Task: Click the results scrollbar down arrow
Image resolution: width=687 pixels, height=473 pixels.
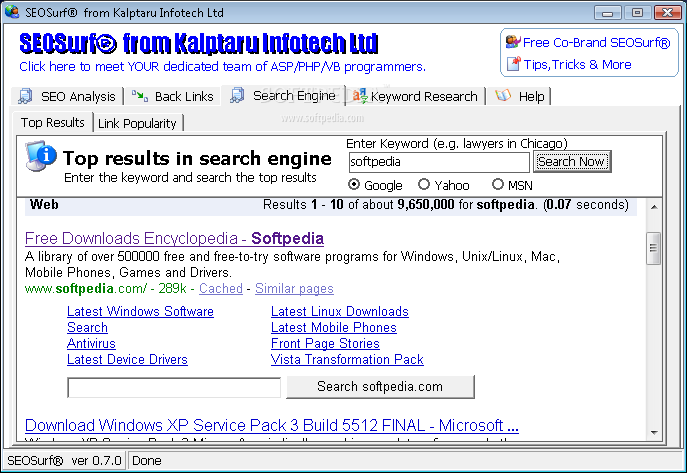Action: (x=654, y=433)
